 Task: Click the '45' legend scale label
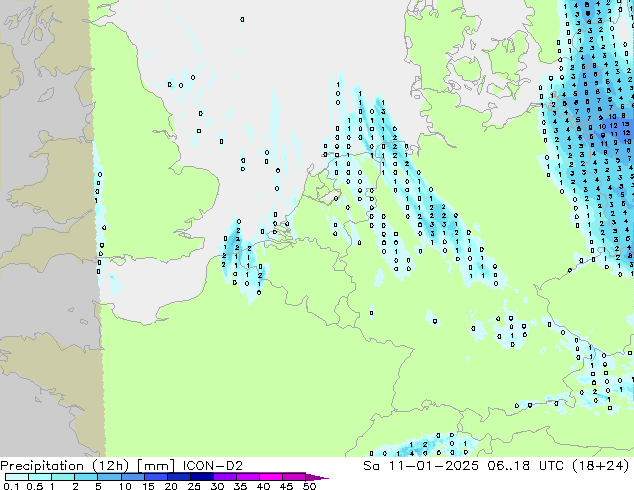coord(286,486)
